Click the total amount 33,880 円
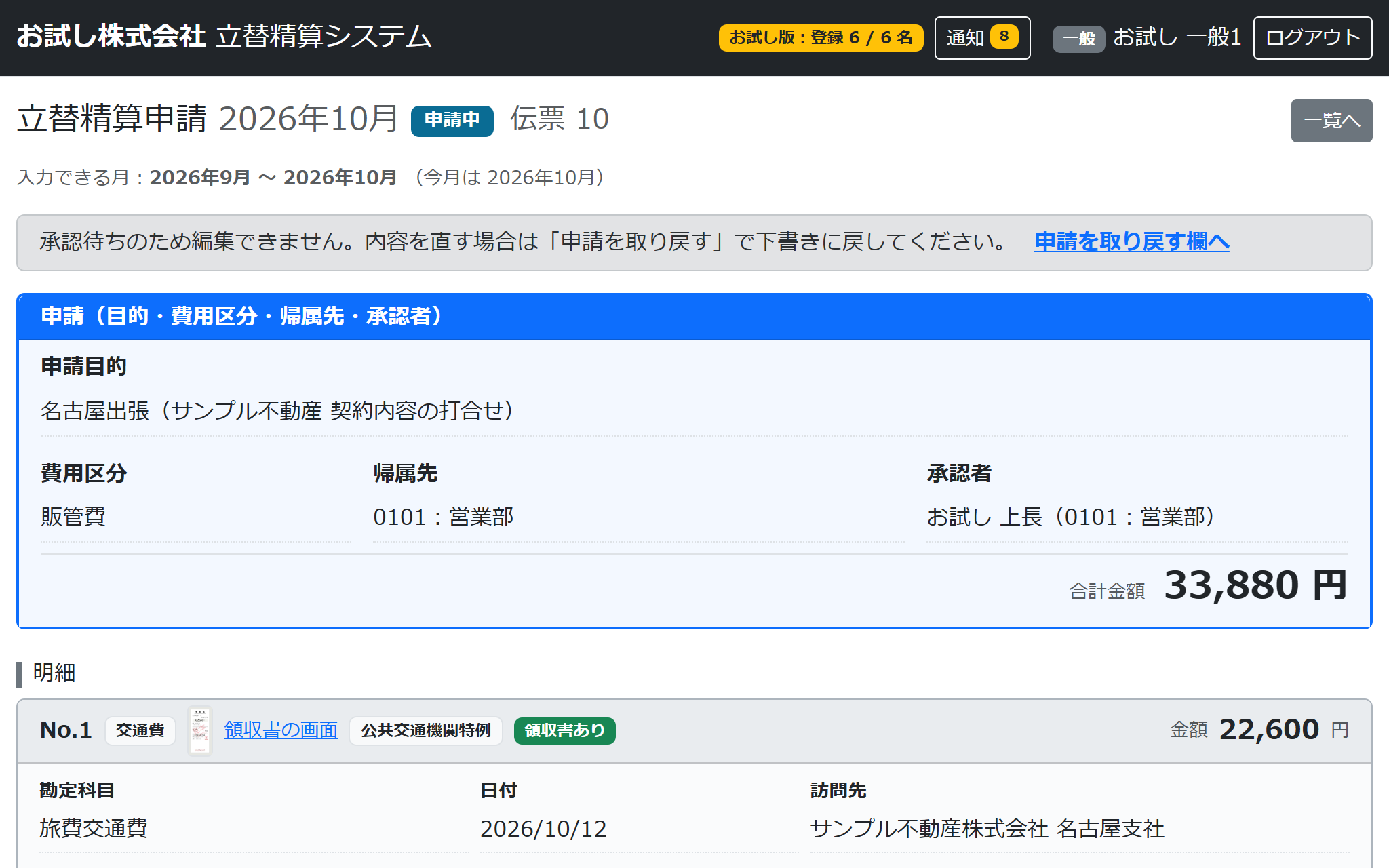This screenshot has width=1389, height=868. pos(1255,585)
